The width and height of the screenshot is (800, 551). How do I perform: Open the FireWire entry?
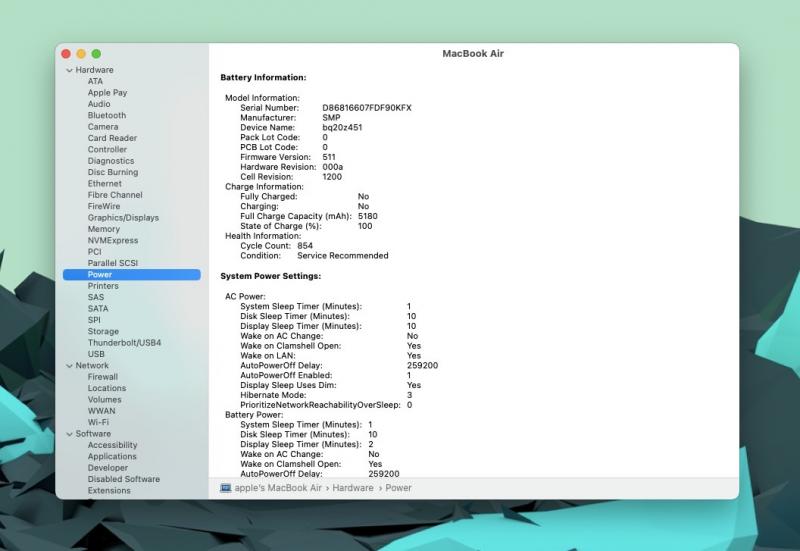pos(104,206)
